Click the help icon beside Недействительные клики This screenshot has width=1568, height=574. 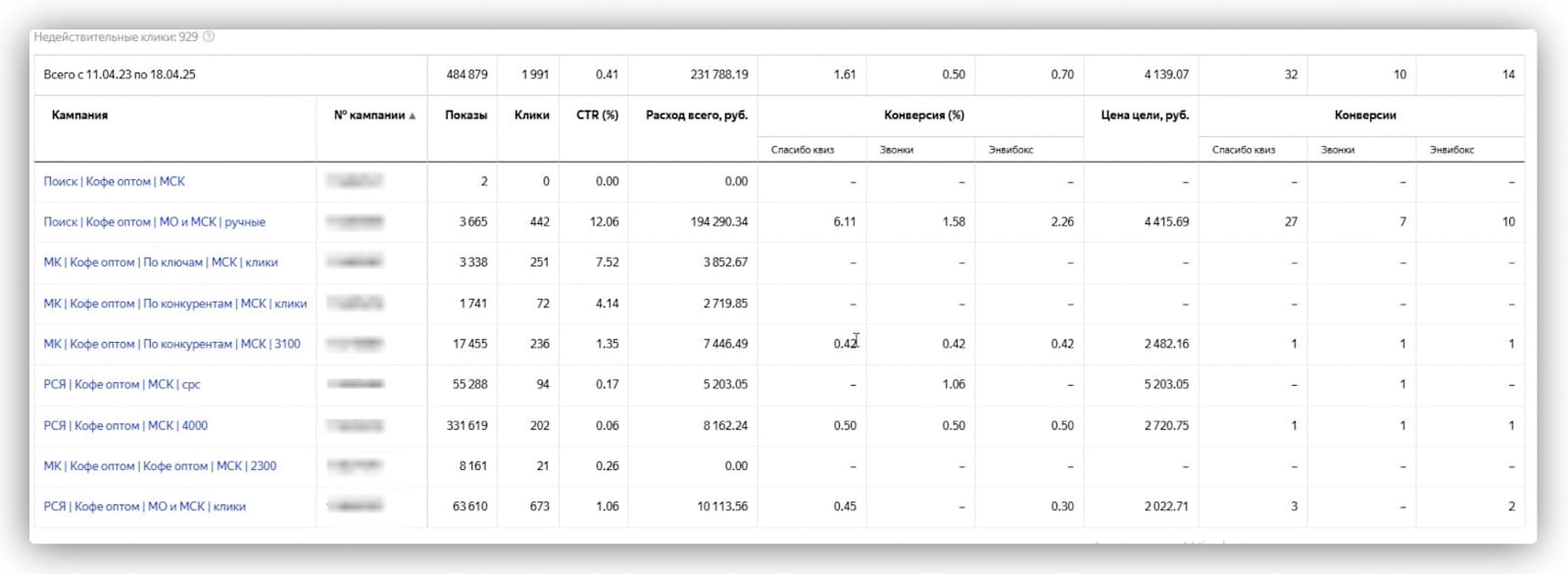click(x=209, y=37)
